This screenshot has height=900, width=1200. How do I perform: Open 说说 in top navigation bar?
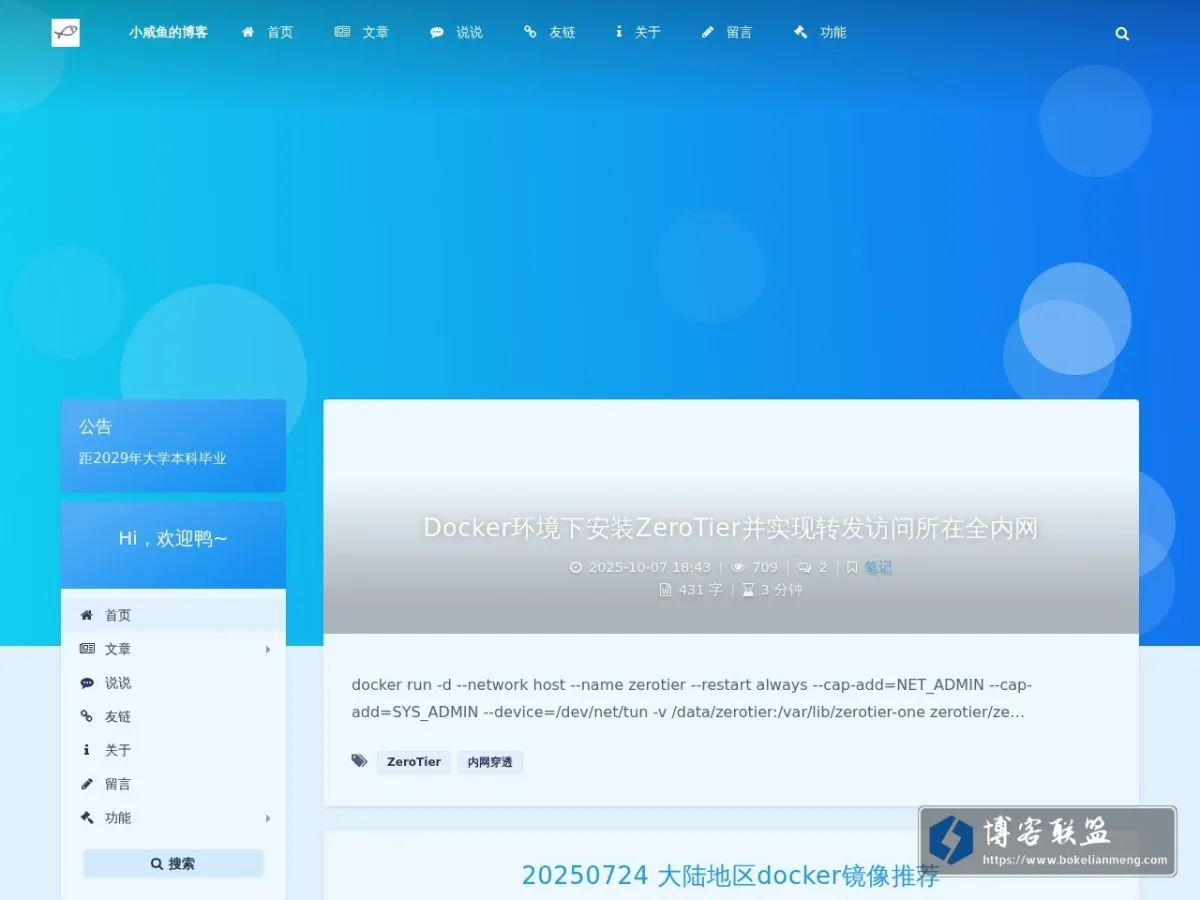(469, 32)
